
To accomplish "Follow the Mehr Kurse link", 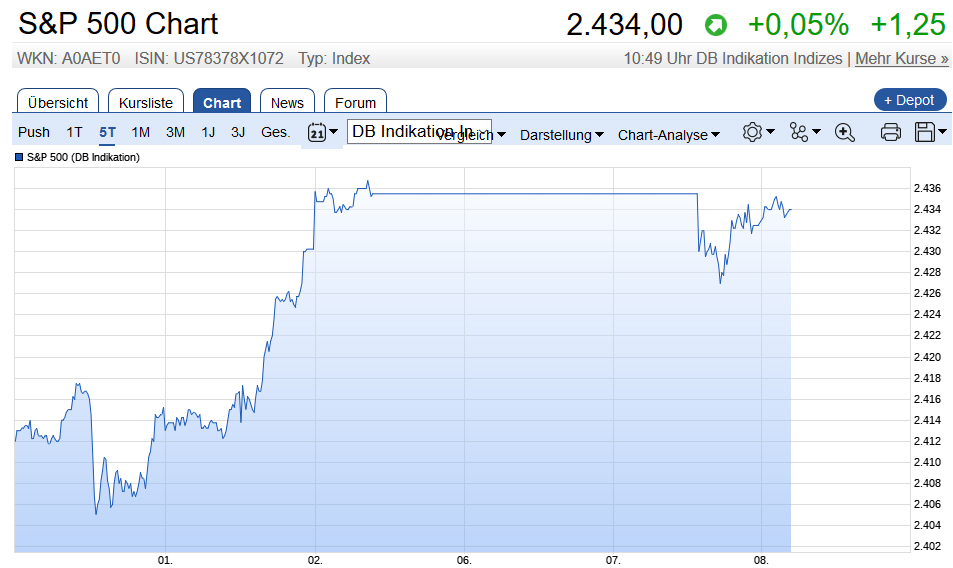I will tap(901, 58).
